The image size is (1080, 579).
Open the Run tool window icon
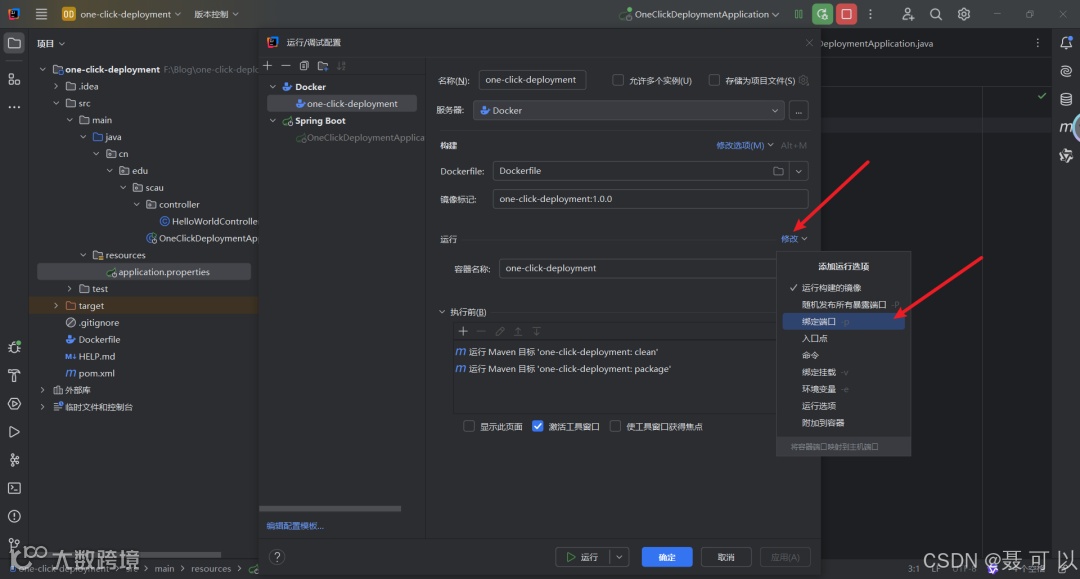point(14,432)
